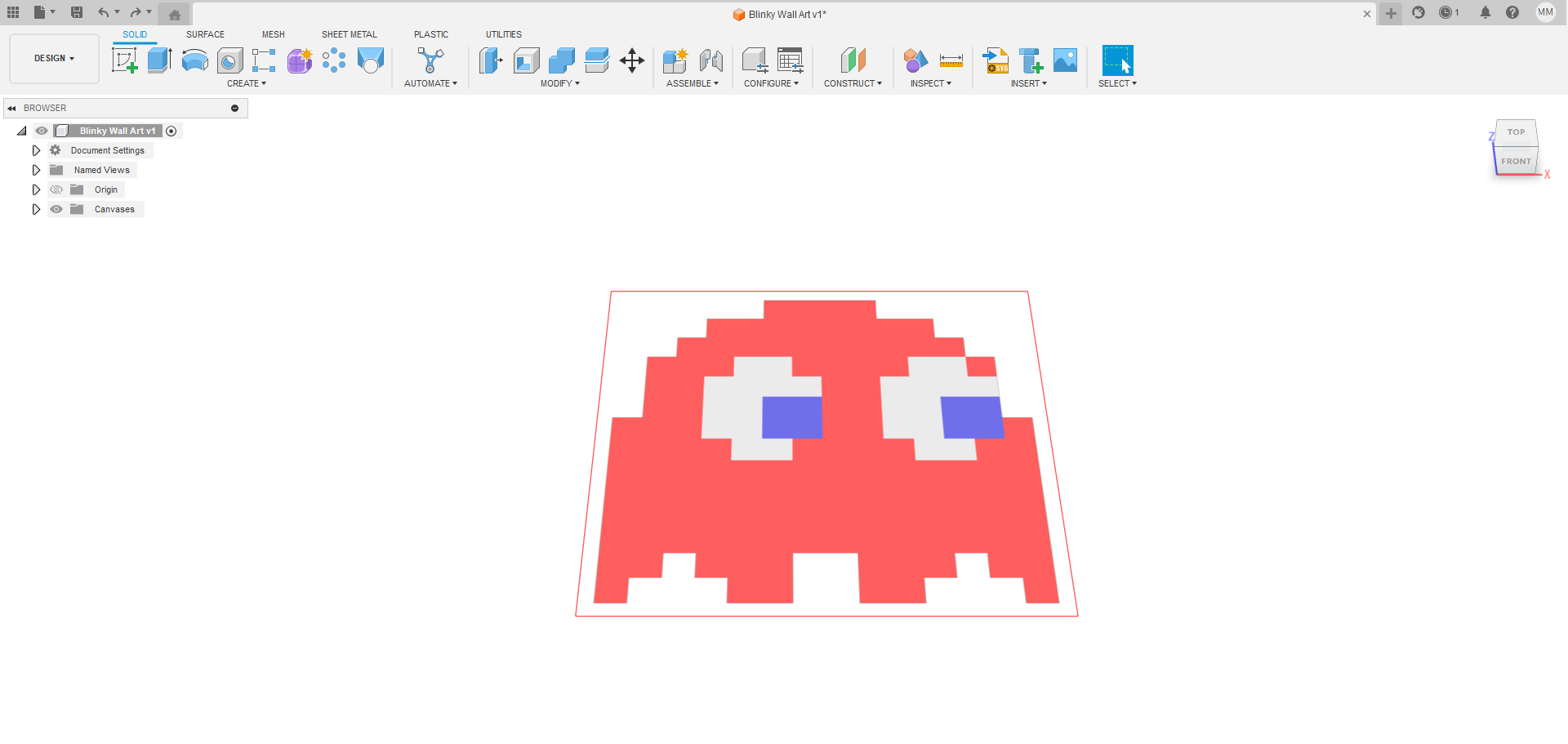Screen dimensions: 1568x744
Task: Click the FRONT face of the ViewCube
Action: (1517, 161)
